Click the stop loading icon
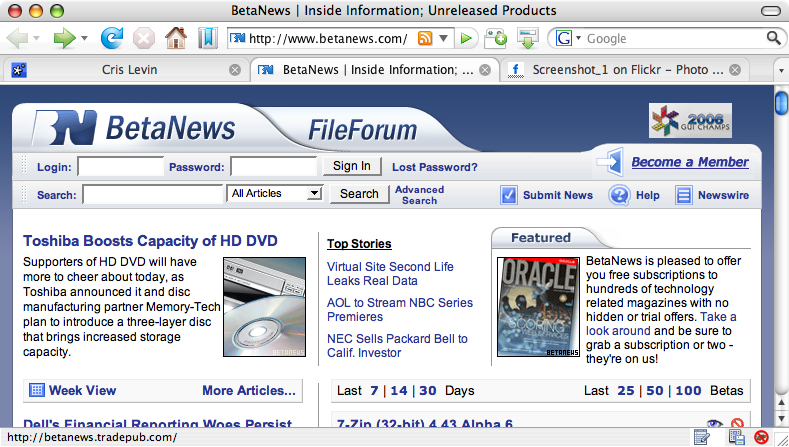789x447 pixels. [144, 38]
